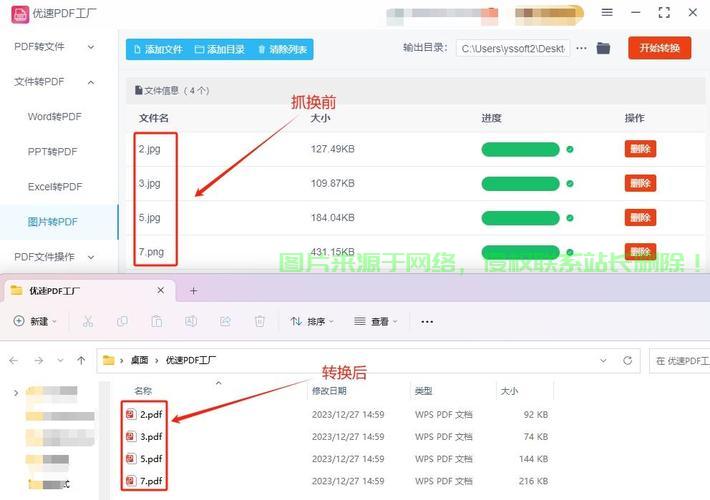Click the progress bar of 5.jpg
Screen dimensions: 710x500
(520, 218)
